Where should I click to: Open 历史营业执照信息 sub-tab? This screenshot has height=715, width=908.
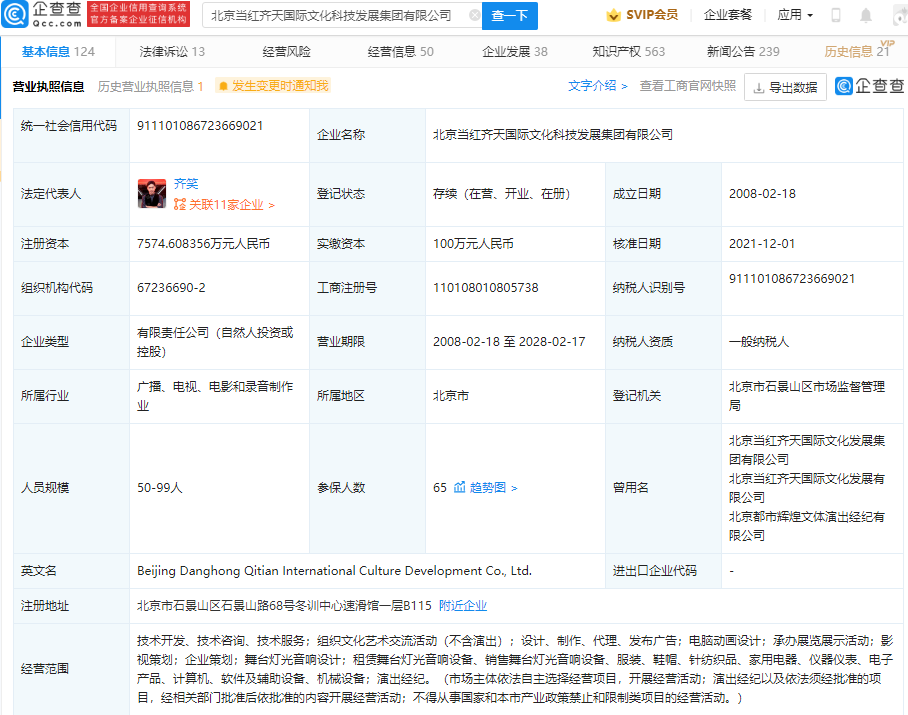pos(150,87)
